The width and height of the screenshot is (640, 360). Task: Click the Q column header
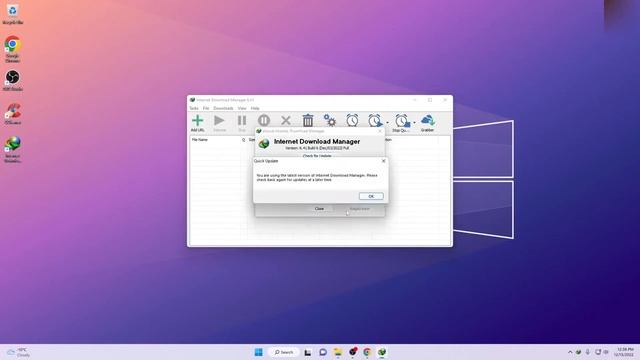click(x=244, y=140)
